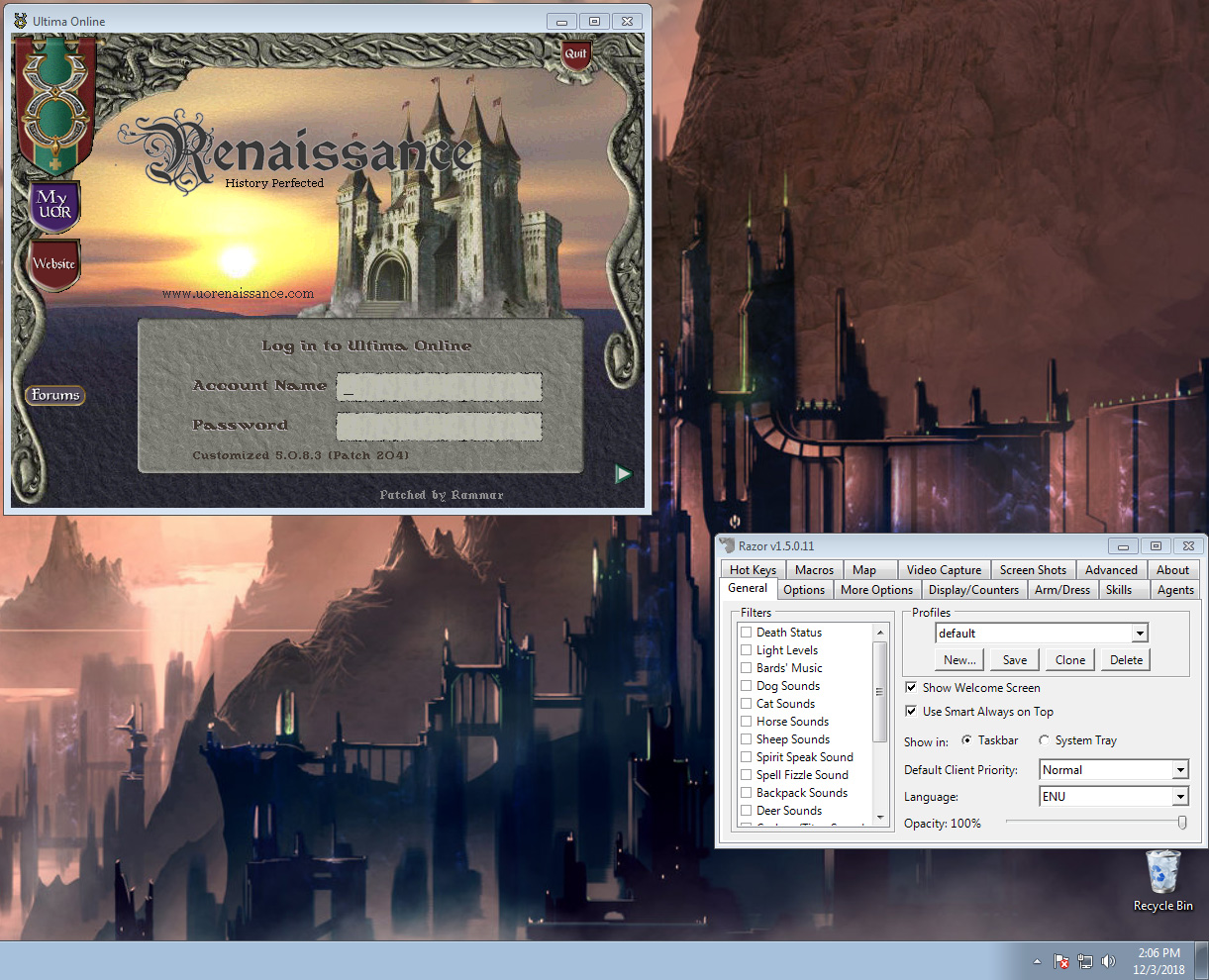Enable the Death Status filter

pyautogui.click(x=747, y=633)
